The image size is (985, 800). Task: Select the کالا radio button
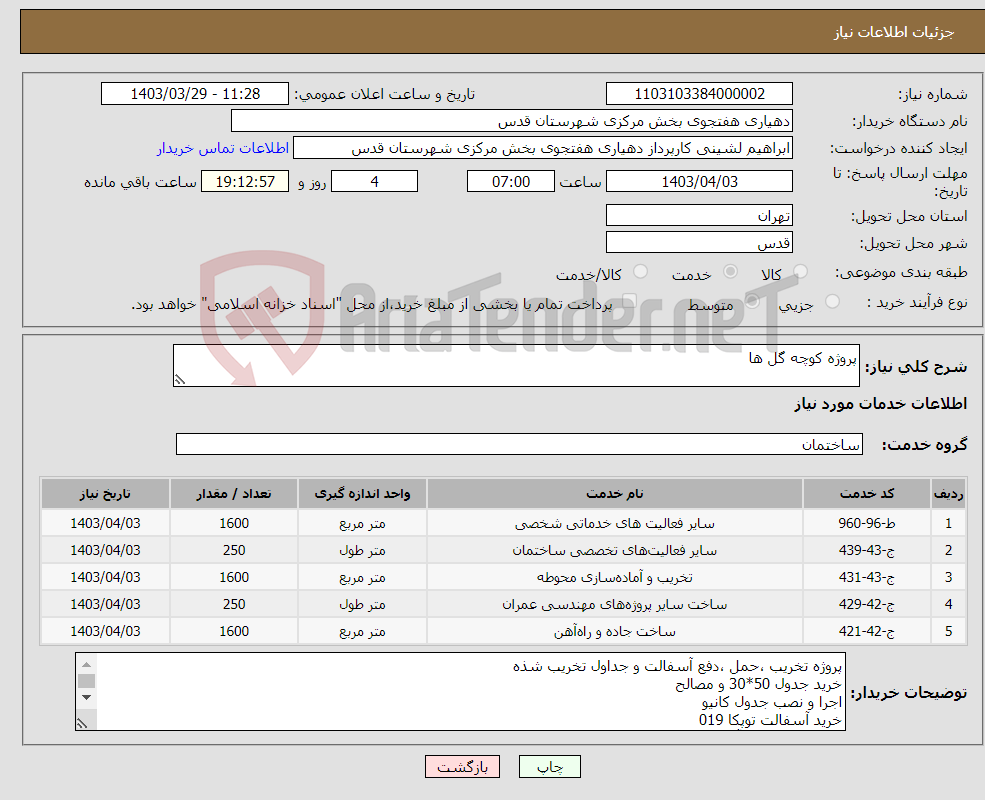(800, 272)
